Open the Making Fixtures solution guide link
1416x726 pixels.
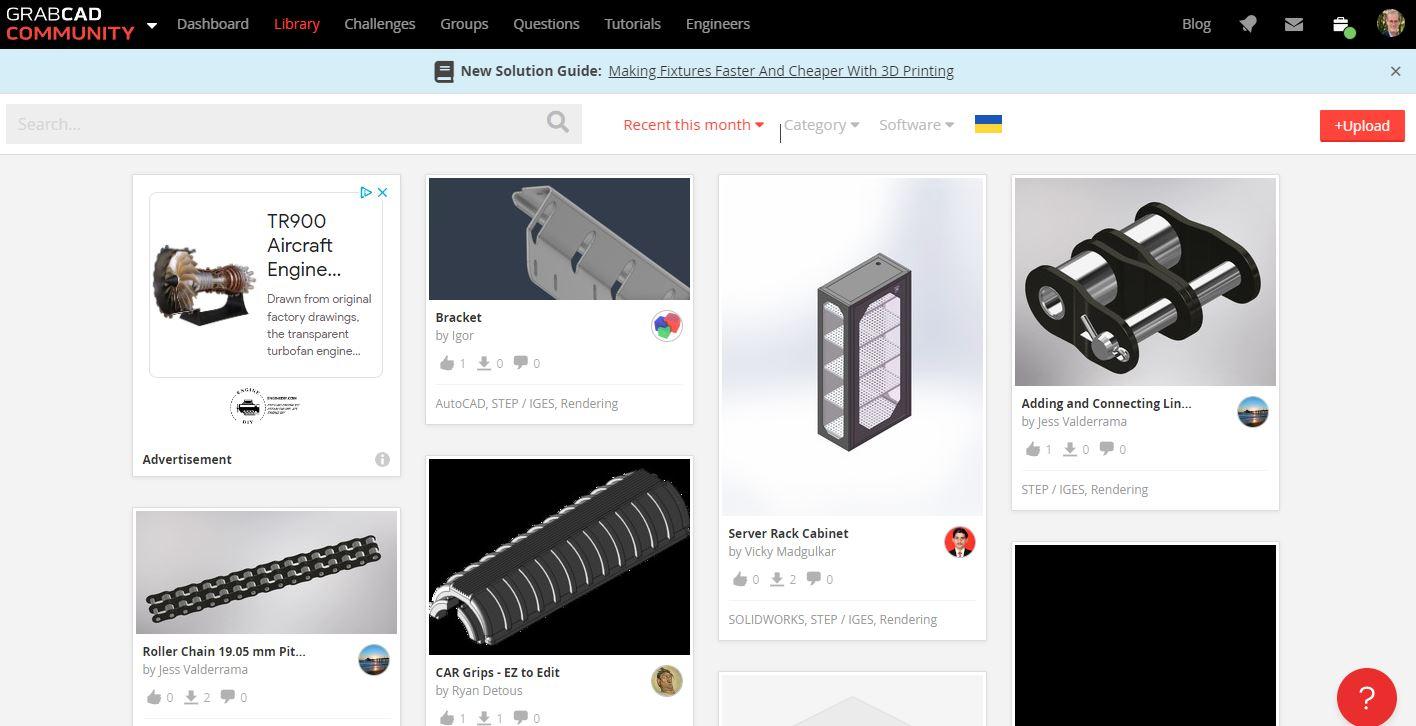coord(780,71)
